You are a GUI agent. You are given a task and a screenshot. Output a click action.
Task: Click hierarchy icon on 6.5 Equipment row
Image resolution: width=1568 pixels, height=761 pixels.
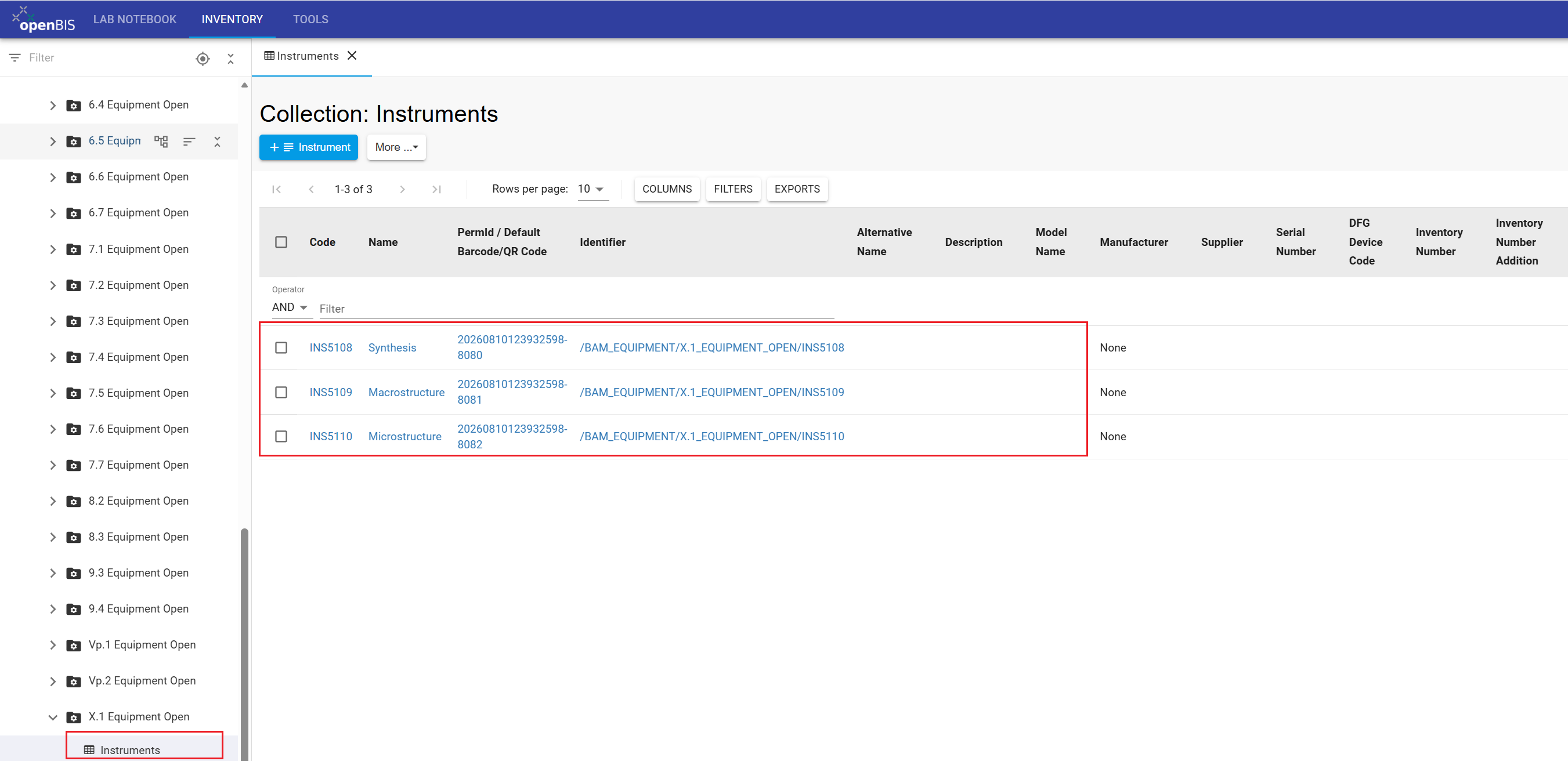(x=161, y=141)
